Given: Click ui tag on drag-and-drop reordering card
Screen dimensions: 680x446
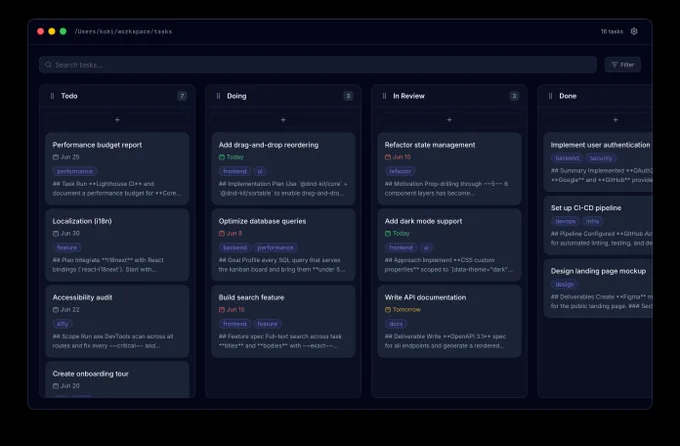Looking at the screenshot, I should 260,171.
